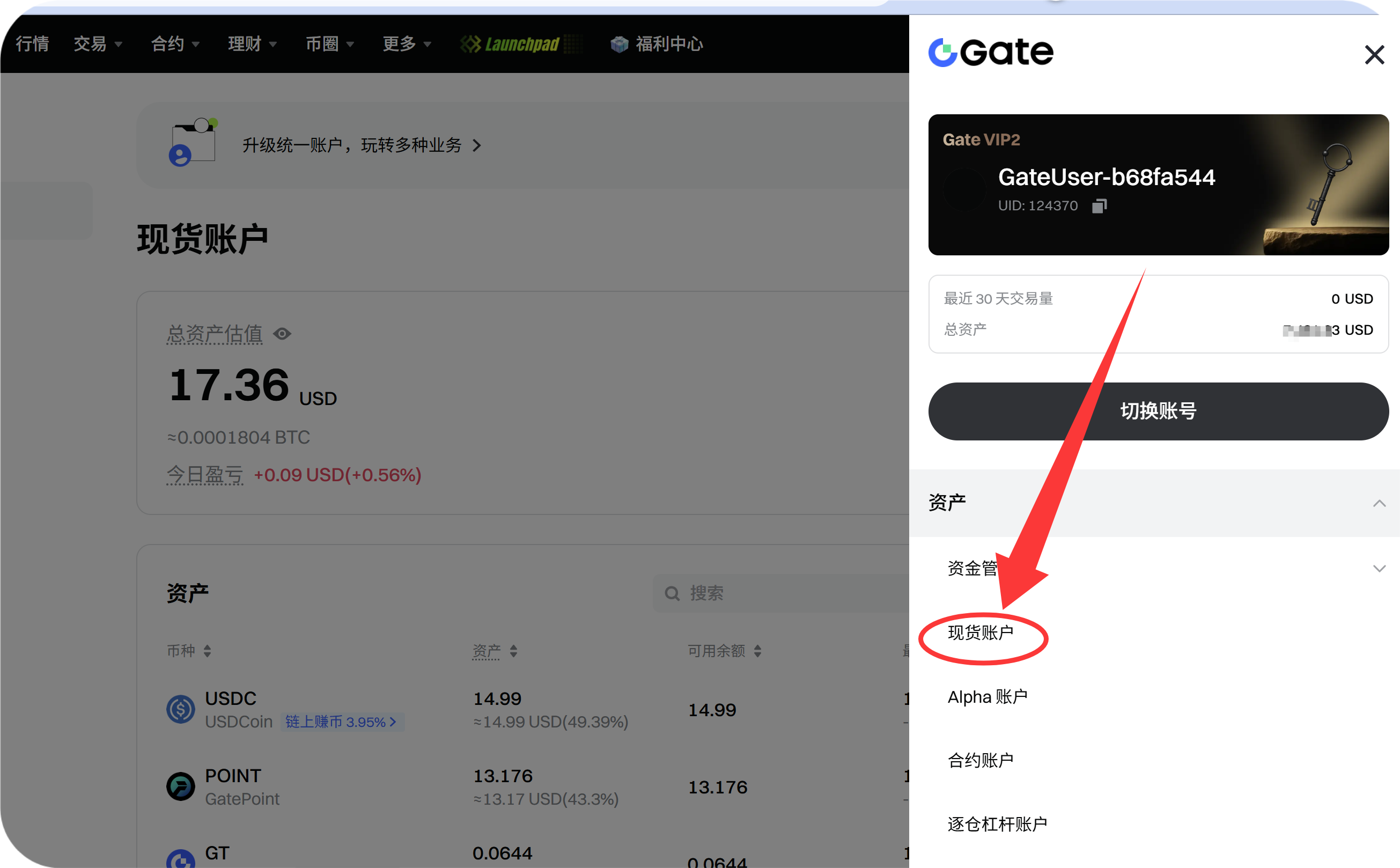The width and height of the screenshot is (1400, 868).
Task: Select 行情 in the top menu bar
Action: 32,43
